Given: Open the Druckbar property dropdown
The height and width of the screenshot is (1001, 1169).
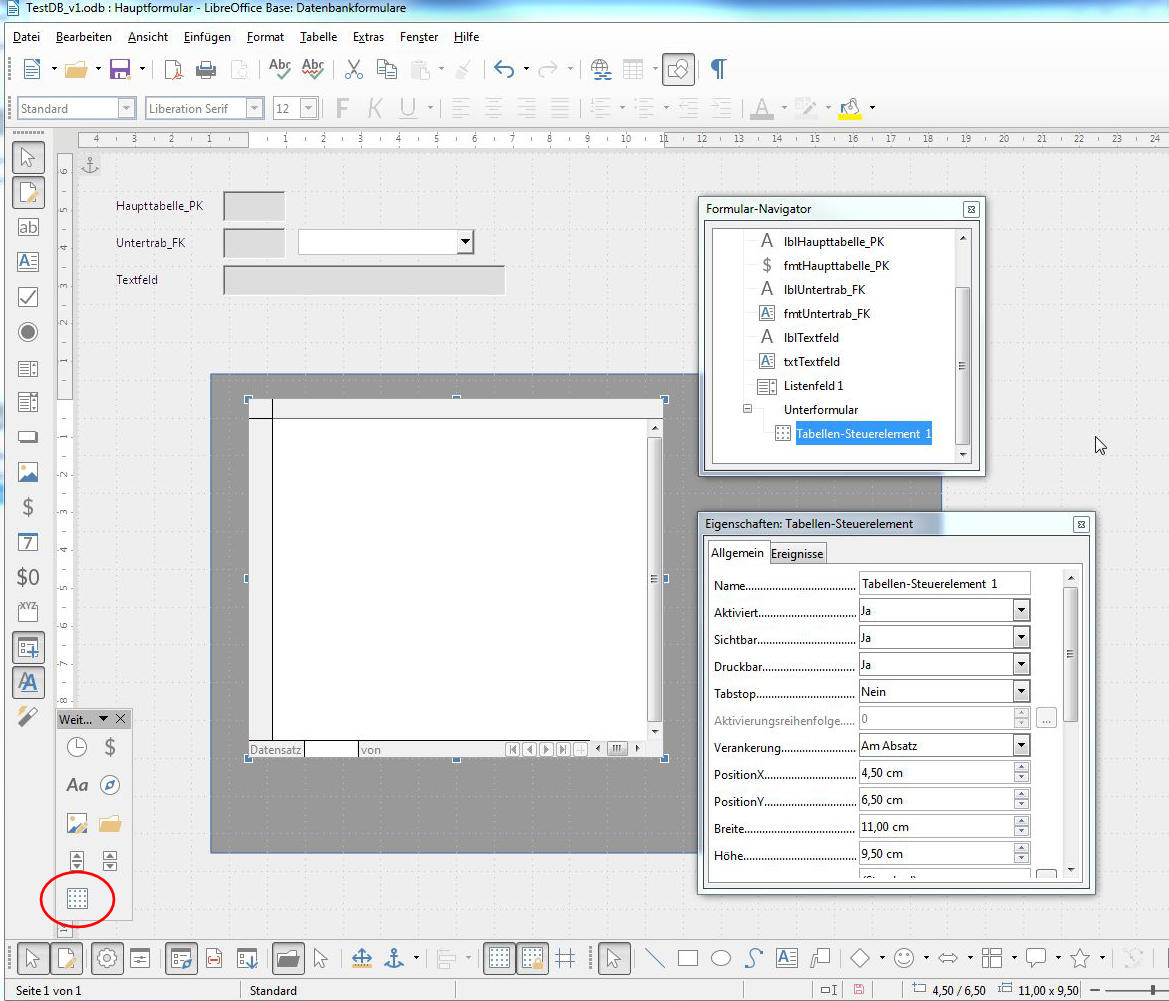Looking at the screenshot, I should click(1021, 665).
